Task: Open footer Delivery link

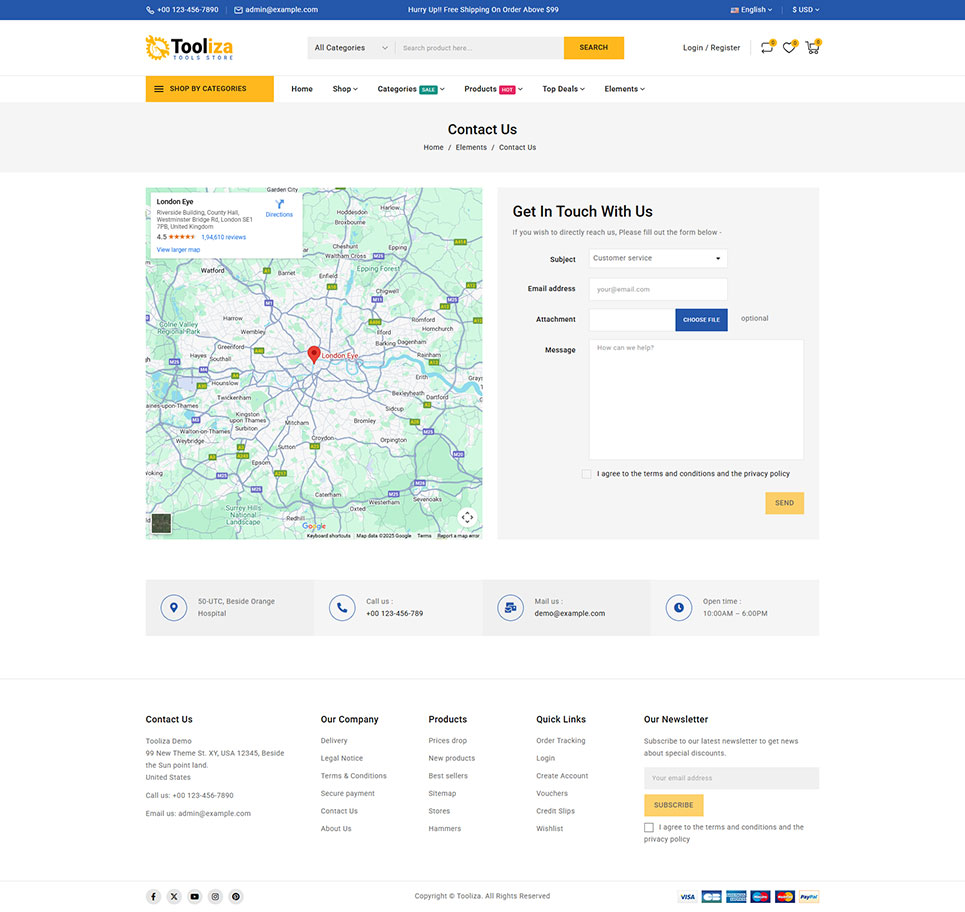Action: pos(334,741)
